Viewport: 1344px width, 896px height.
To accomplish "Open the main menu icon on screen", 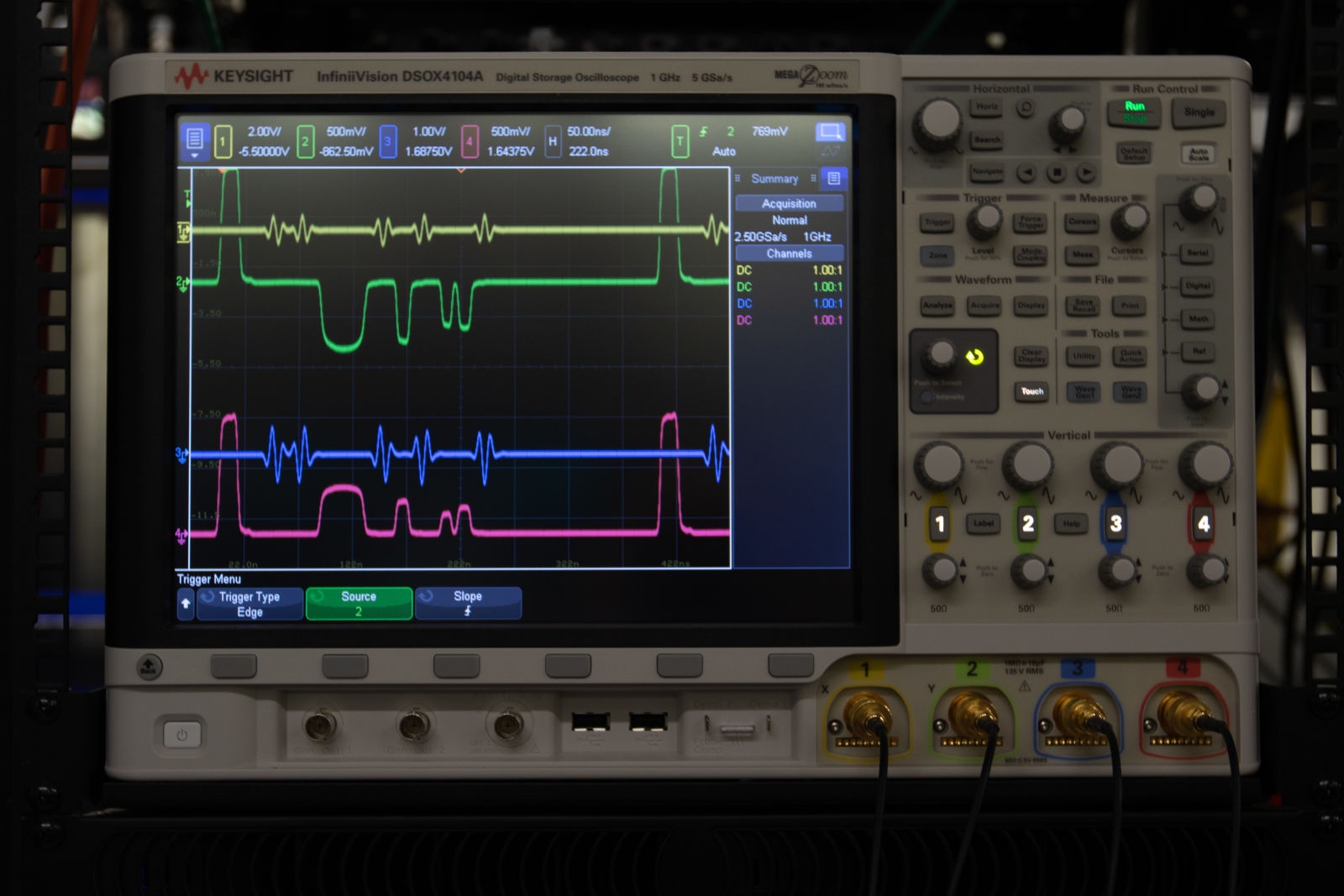I will tap(194, 139).
